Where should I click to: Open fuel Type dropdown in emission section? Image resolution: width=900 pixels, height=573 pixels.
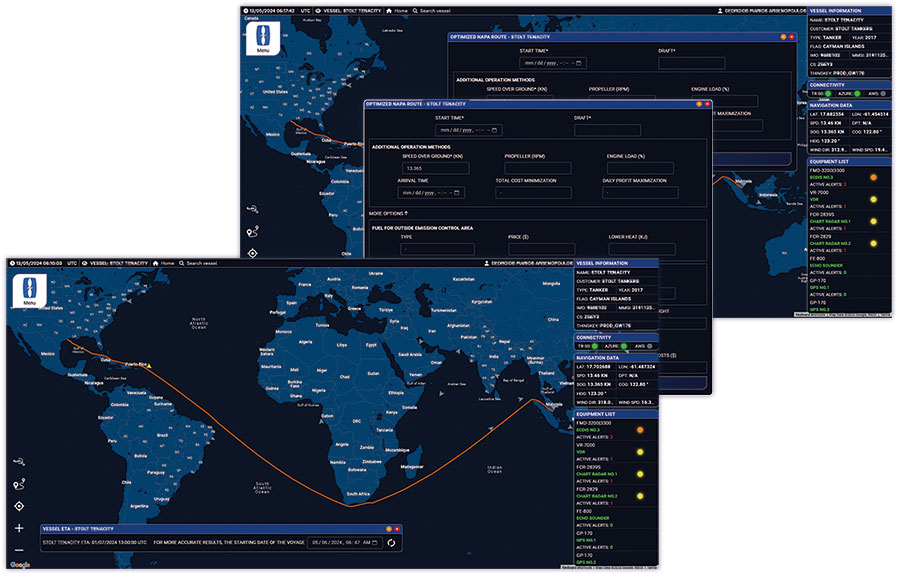pos(437,249)
